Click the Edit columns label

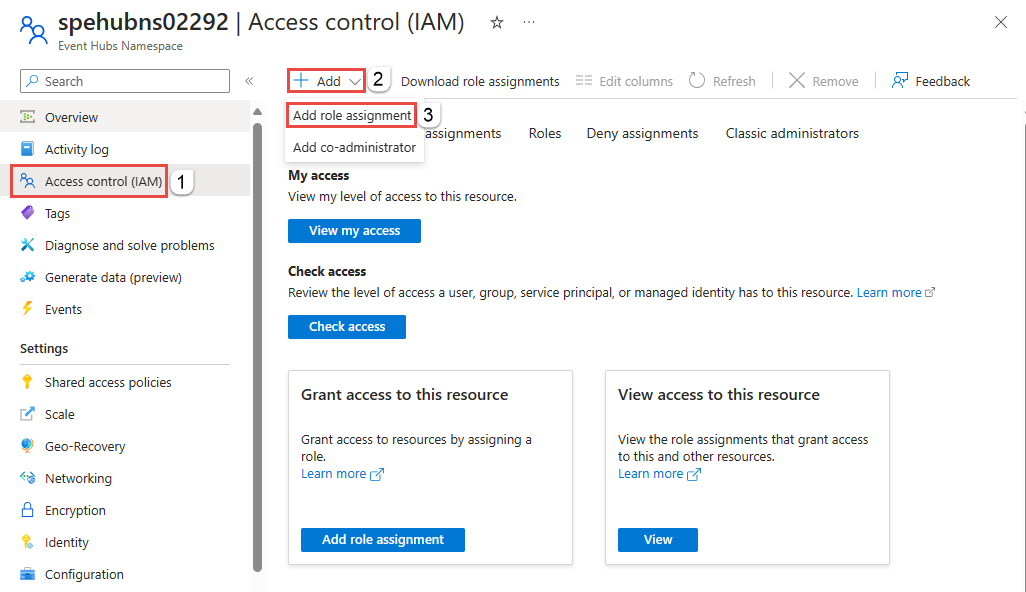pos(636,81)
